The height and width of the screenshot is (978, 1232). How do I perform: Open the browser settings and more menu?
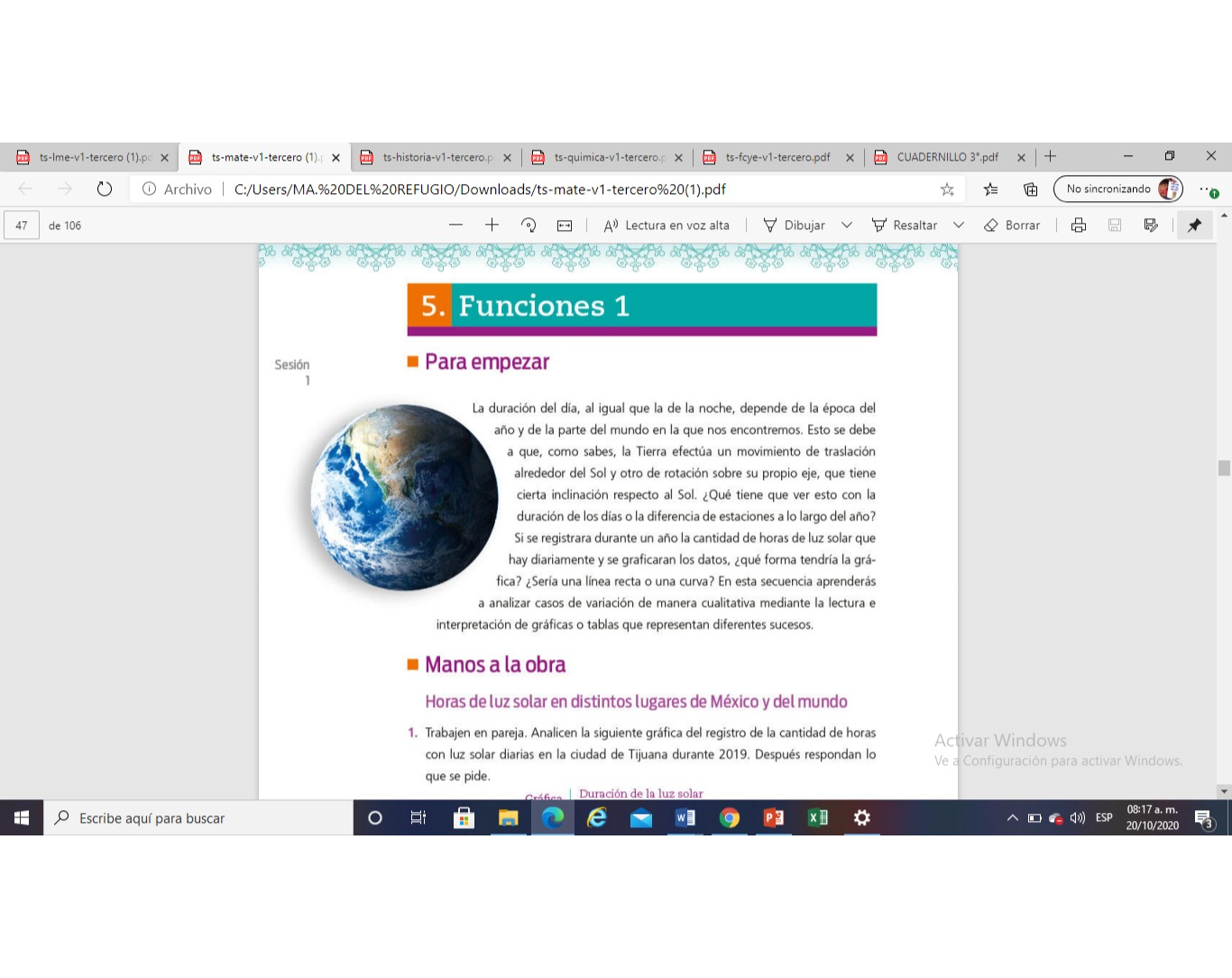pyautogui.click(x=1207, y=189)
